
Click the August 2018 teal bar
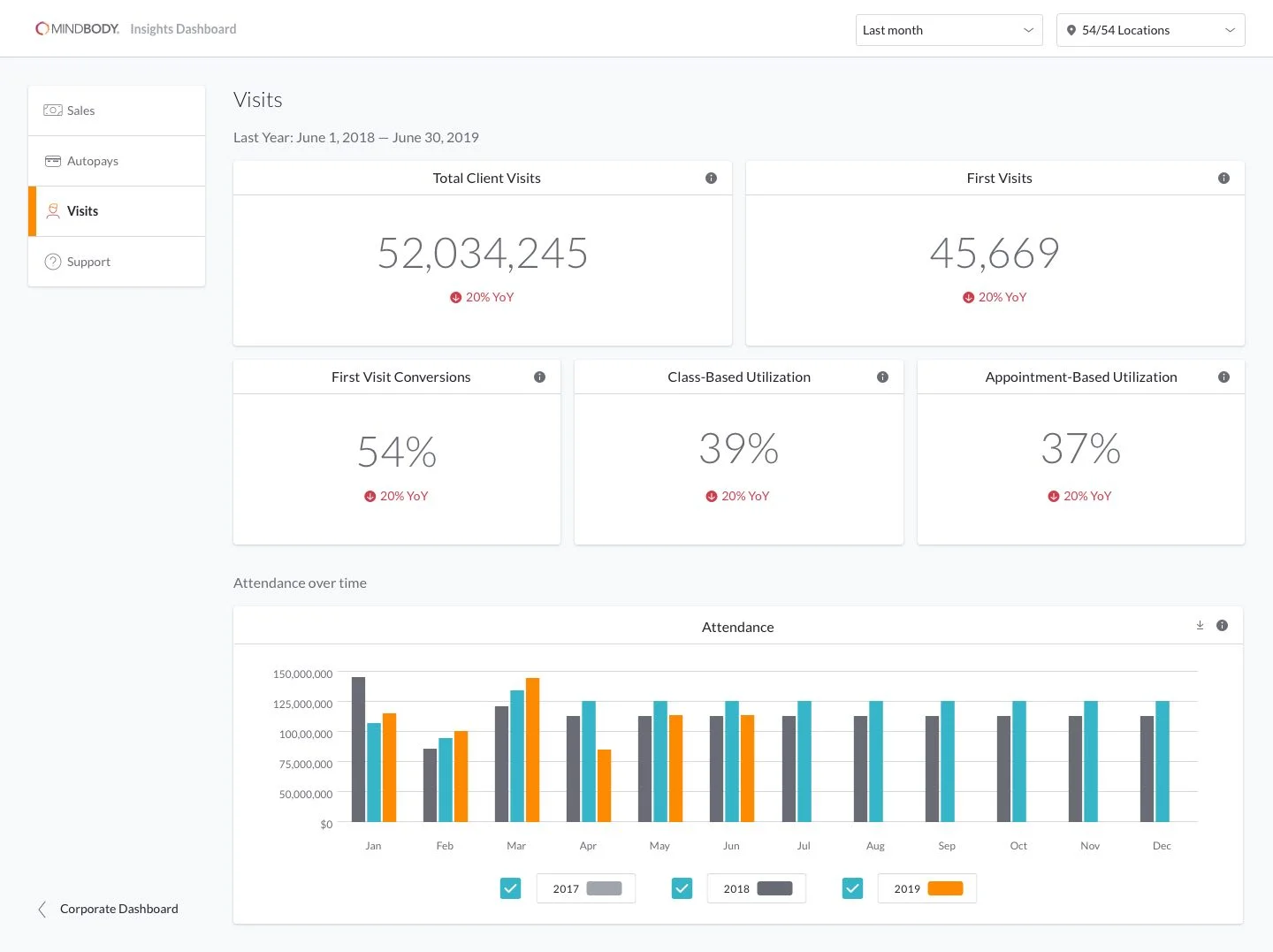click(876, 762)
